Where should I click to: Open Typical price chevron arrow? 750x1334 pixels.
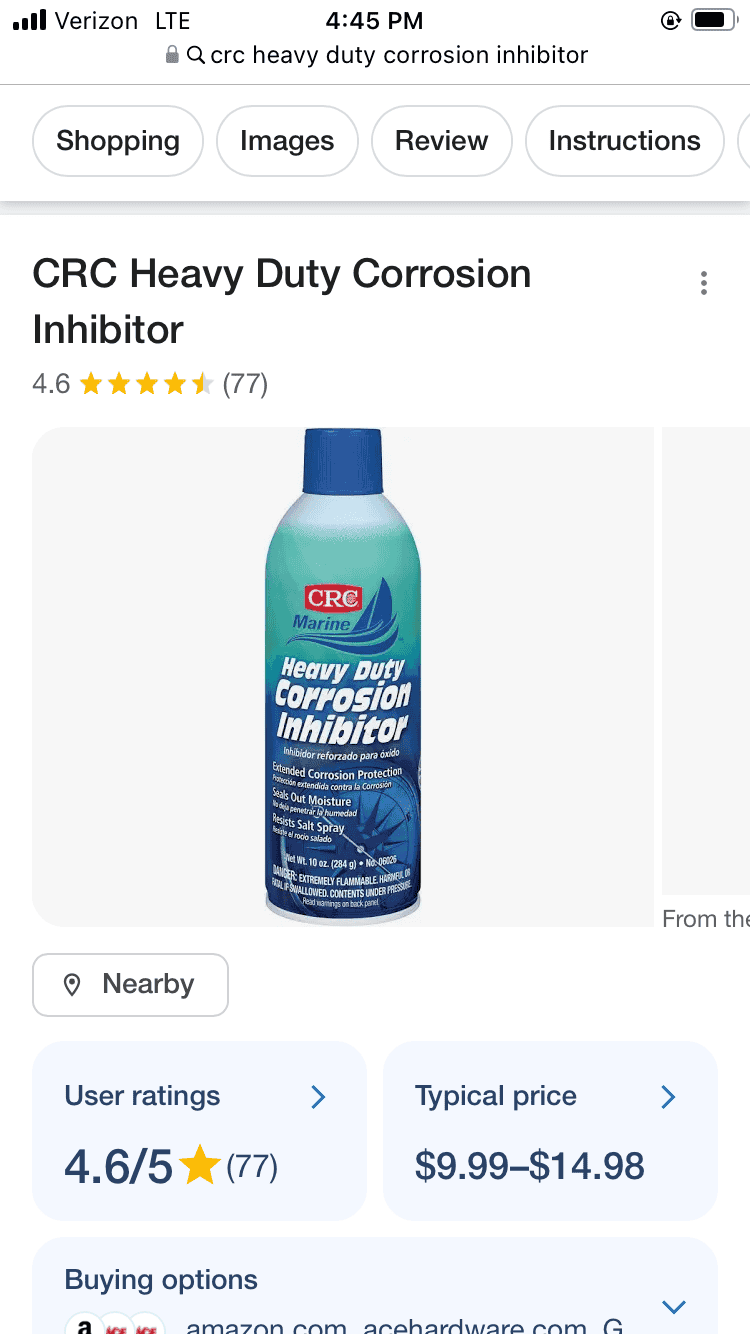(668, 1097)
